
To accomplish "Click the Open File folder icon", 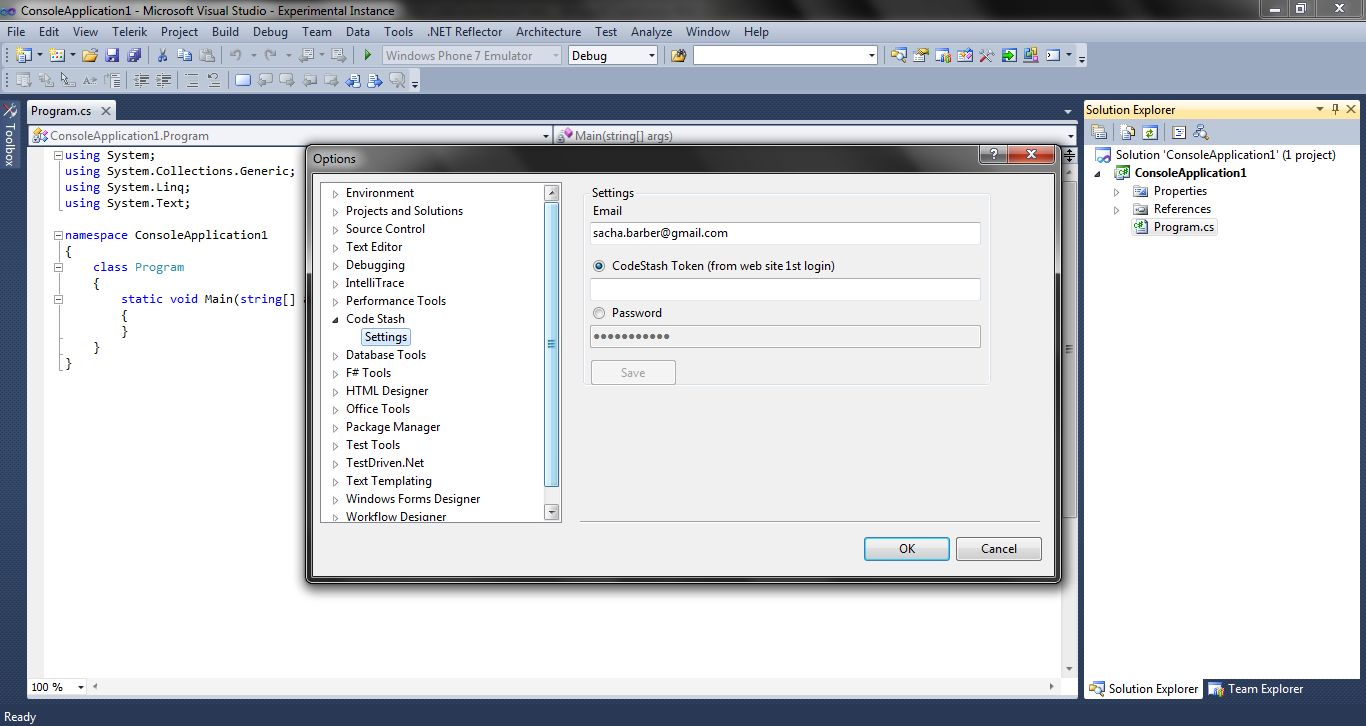I will (89, 55).
